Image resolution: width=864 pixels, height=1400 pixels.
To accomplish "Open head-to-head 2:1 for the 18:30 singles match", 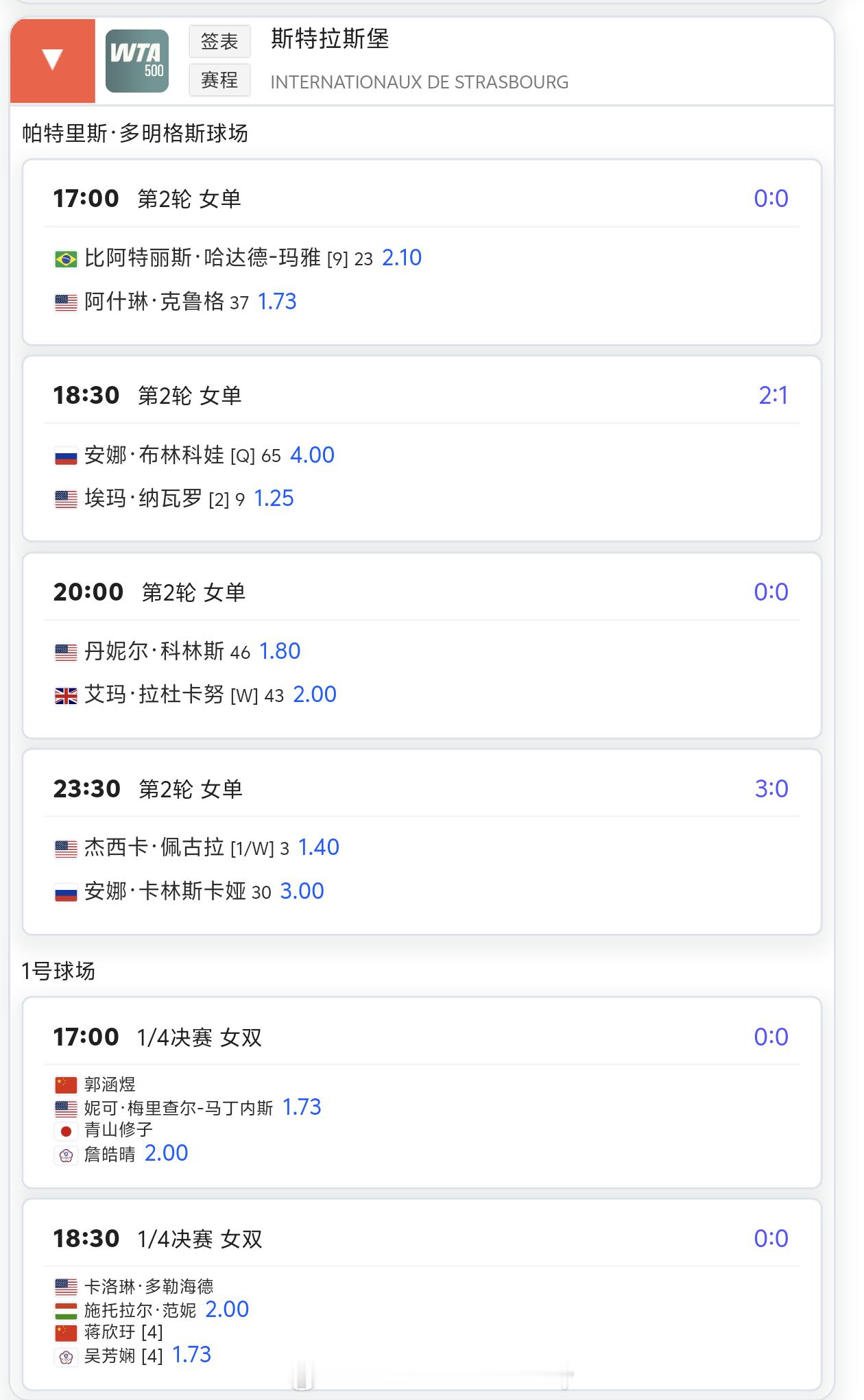I will click(773, 395).
